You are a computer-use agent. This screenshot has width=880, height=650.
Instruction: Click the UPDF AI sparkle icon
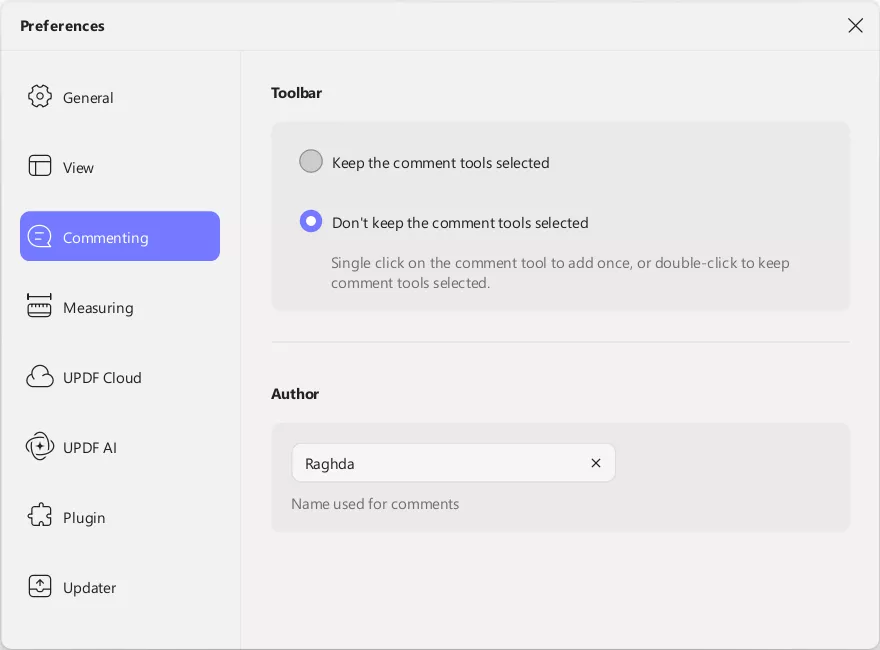click(40, 447)
